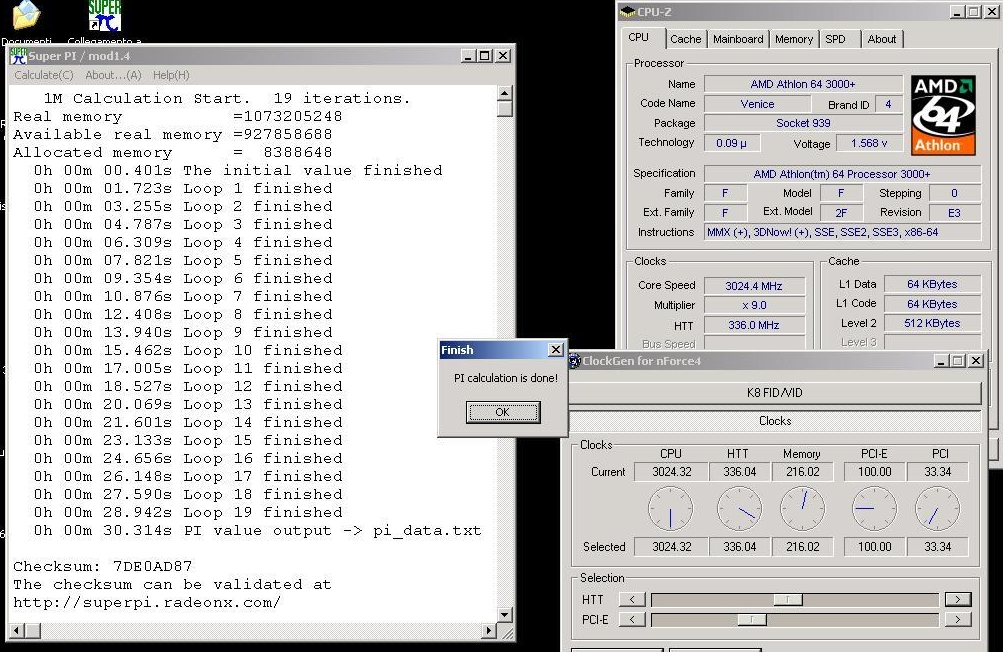The width and height of the screenshot is (1003, 652).
Task: Click the Instructions field in CPU-Z
Action: point(842,232)
